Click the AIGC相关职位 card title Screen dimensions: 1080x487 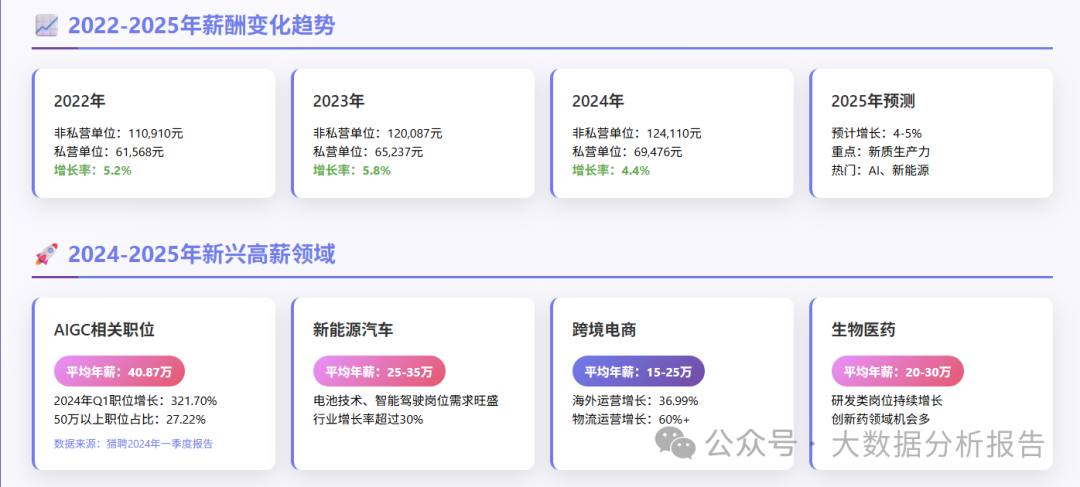pos(104,330)
